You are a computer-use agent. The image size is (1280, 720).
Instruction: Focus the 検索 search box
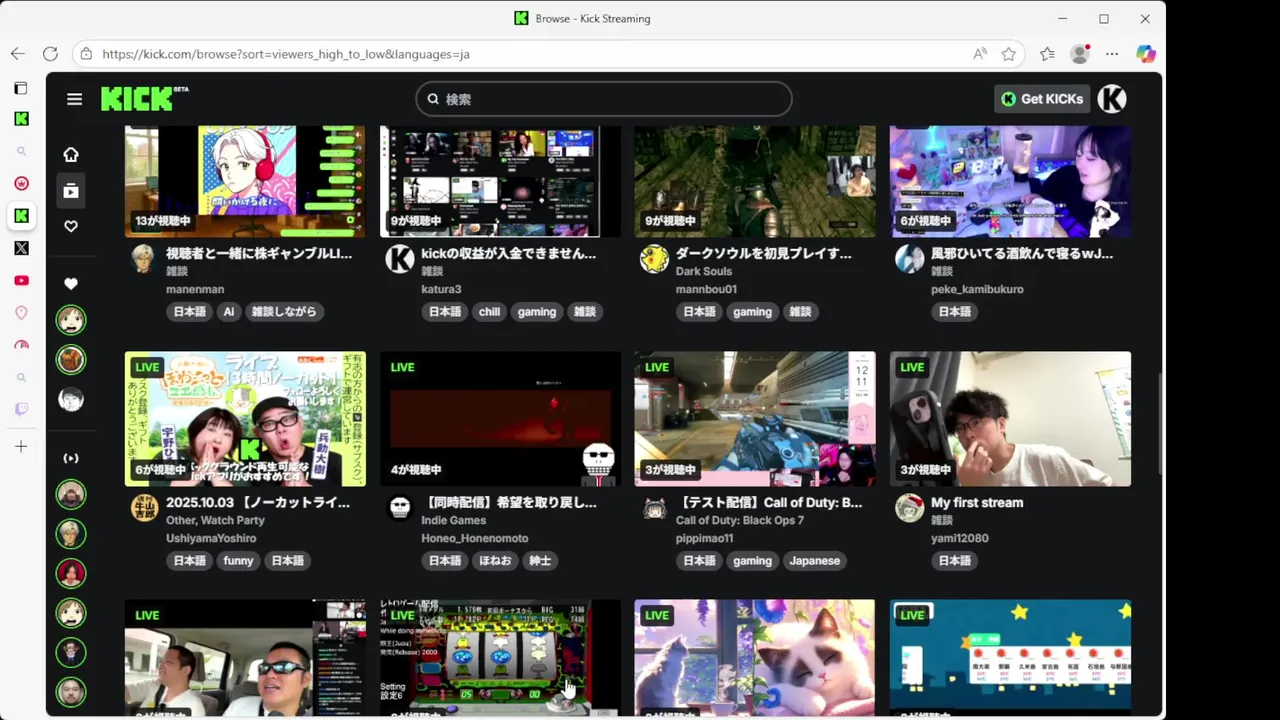tap(604, 99)
